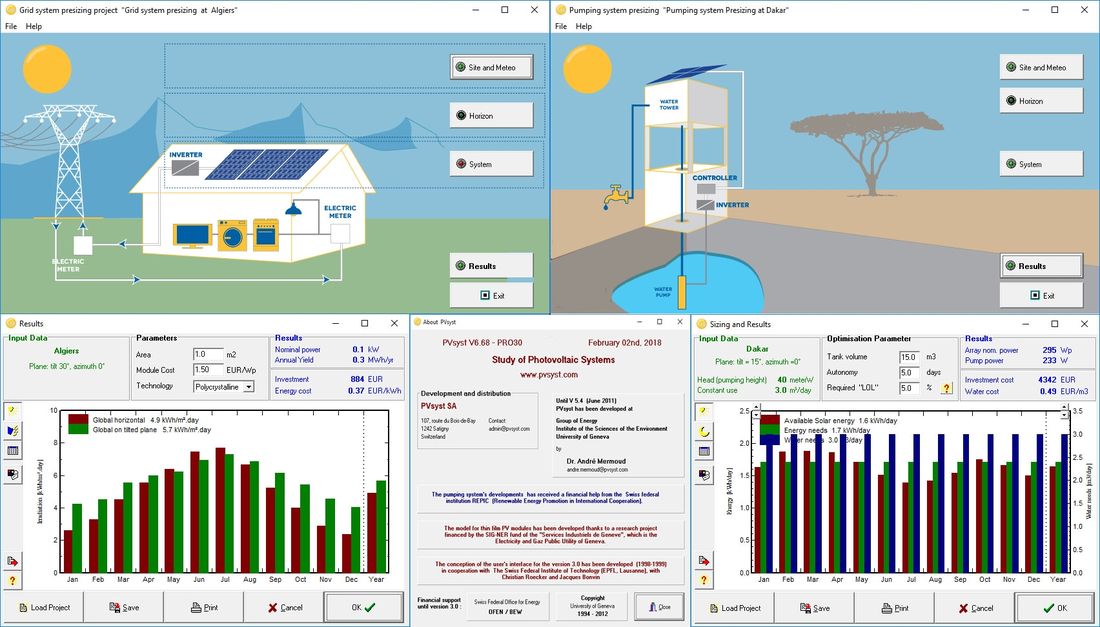Open the energy output graph icon in Algiers Results
Image resolution: width=1100 pixels, height=627 pixels.
13,431
